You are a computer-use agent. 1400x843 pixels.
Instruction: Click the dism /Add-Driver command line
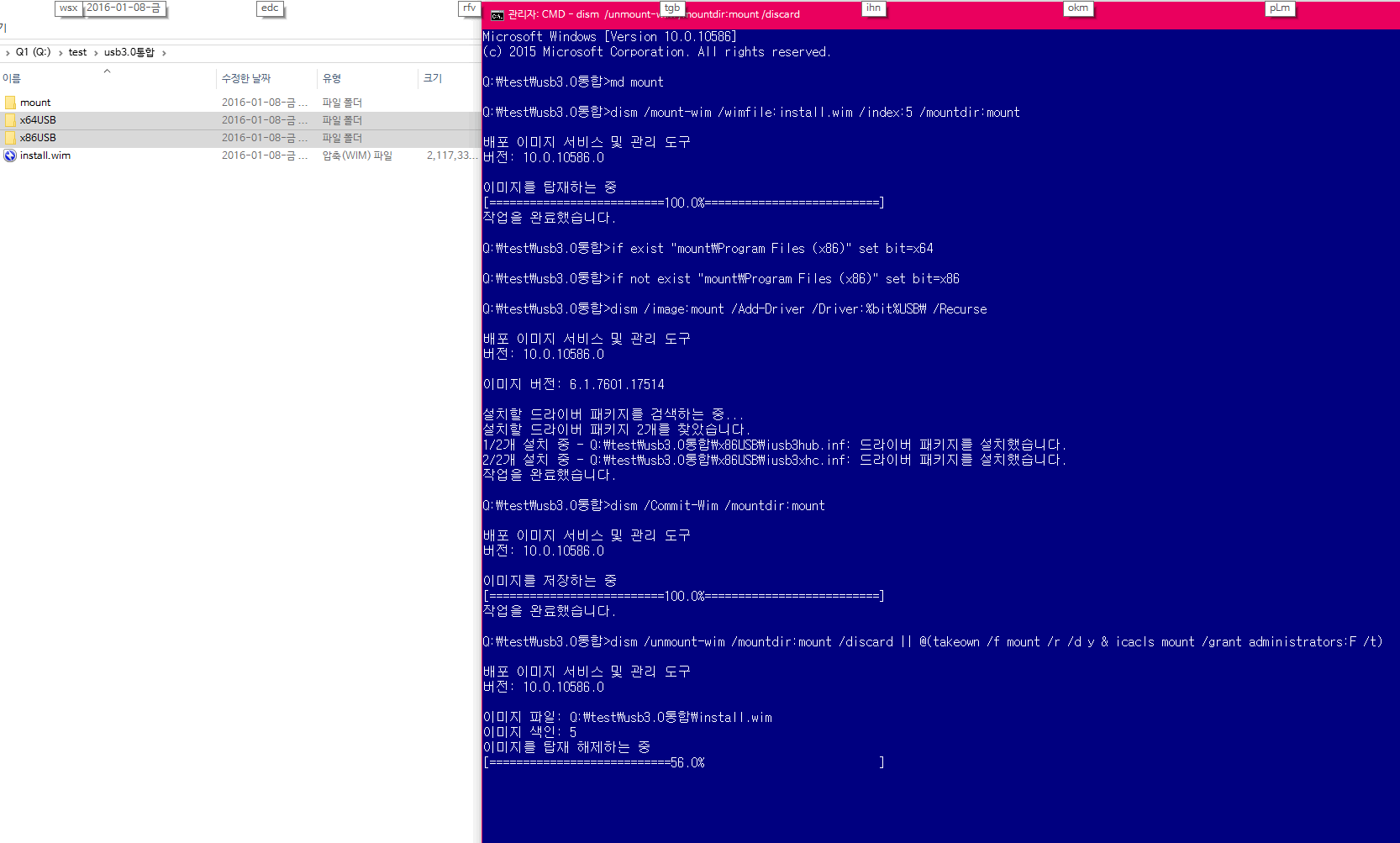[734, 309]
